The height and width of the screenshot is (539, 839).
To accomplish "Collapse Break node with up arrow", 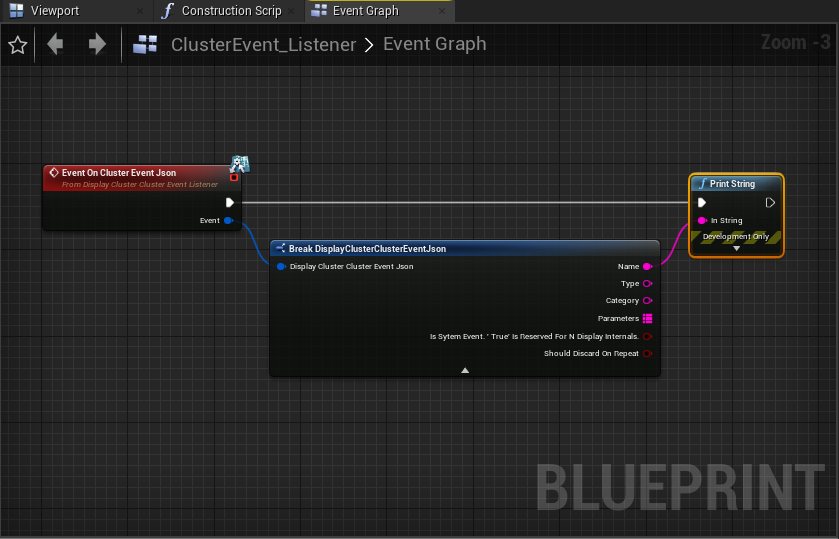I will 465,370.
